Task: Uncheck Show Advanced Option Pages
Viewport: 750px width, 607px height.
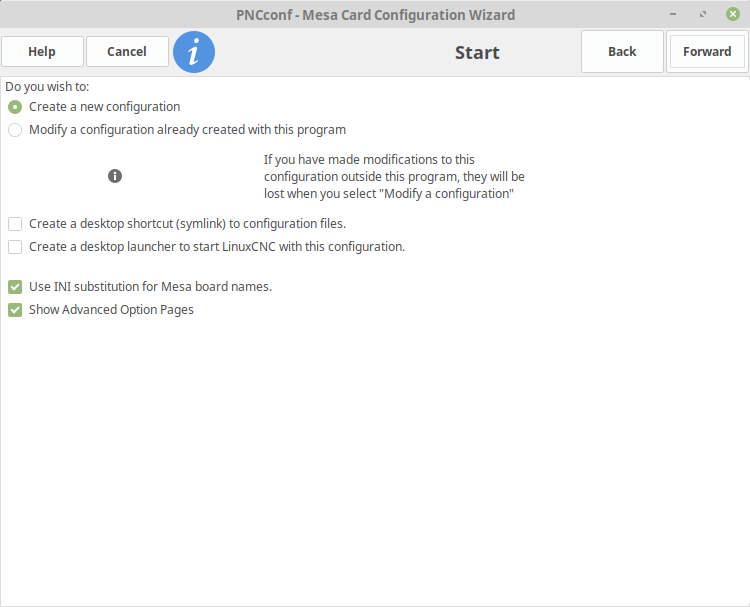Action: point(15,309)
